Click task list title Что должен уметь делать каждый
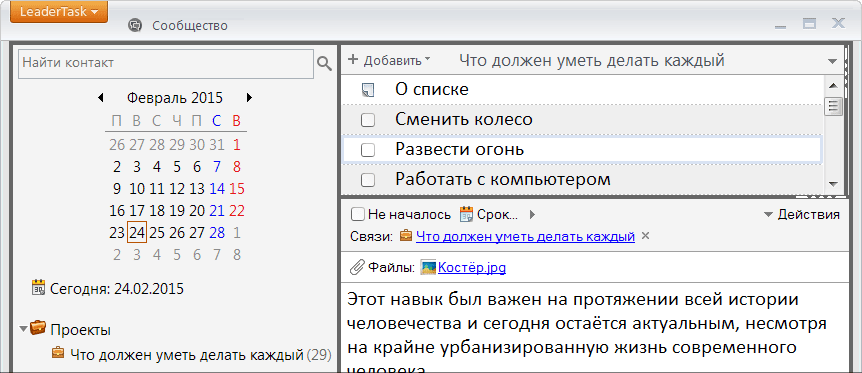The height and width of the screenshot is (373, 862). tap(592, 60)
